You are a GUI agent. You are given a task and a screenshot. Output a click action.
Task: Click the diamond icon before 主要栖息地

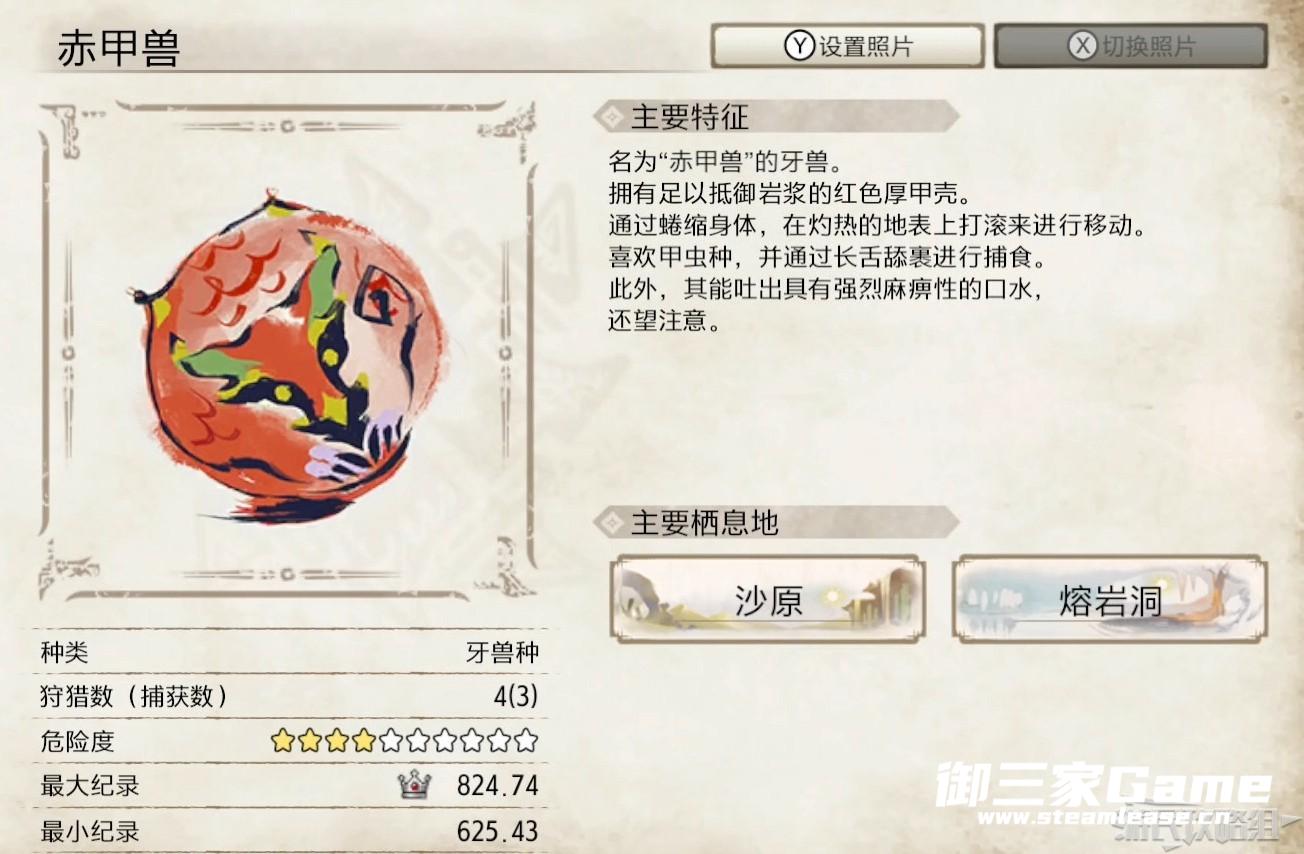click(x=607, y=522)
